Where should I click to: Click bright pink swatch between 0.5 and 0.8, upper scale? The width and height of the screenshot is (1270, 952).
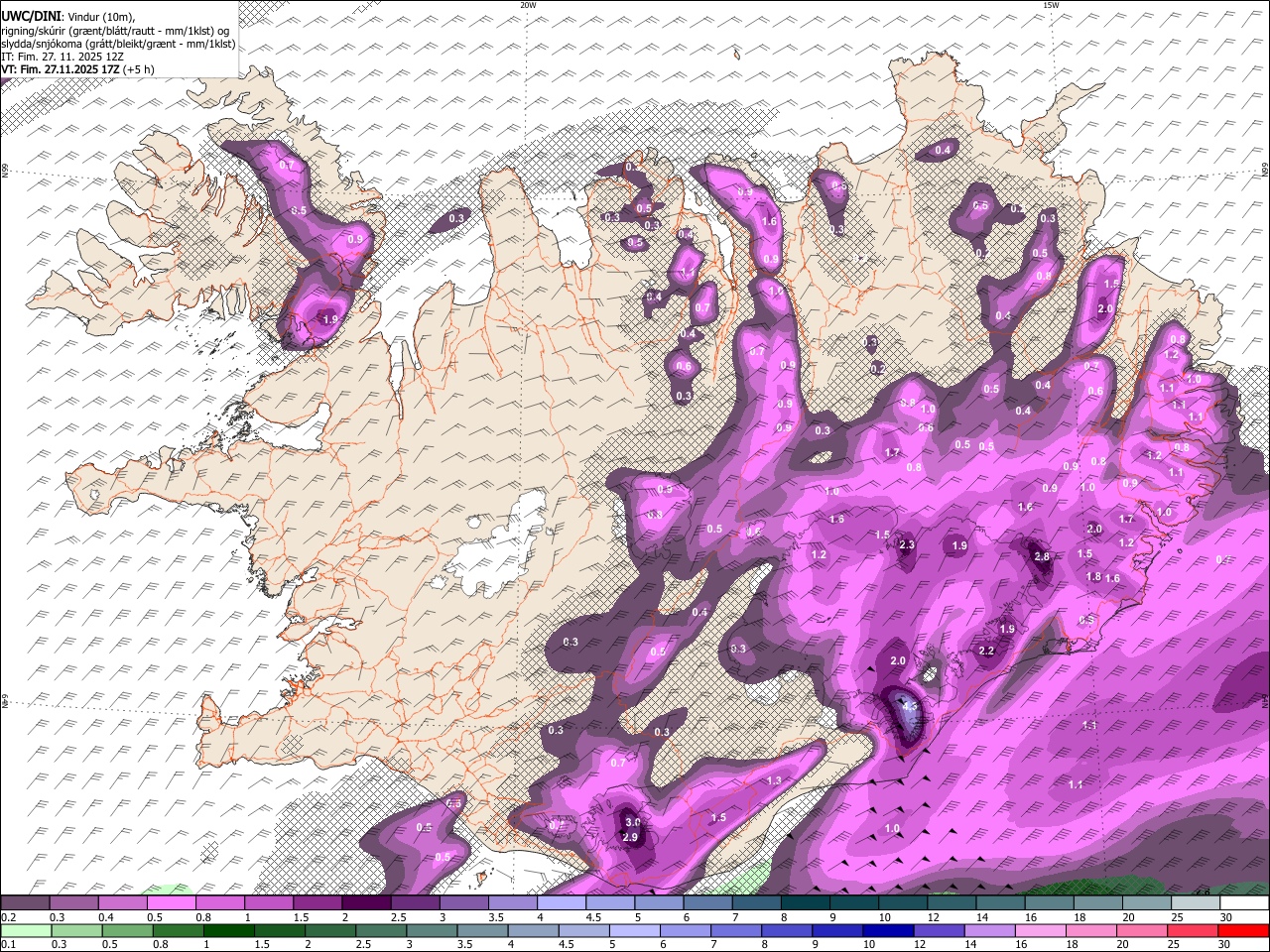[172, 903]
